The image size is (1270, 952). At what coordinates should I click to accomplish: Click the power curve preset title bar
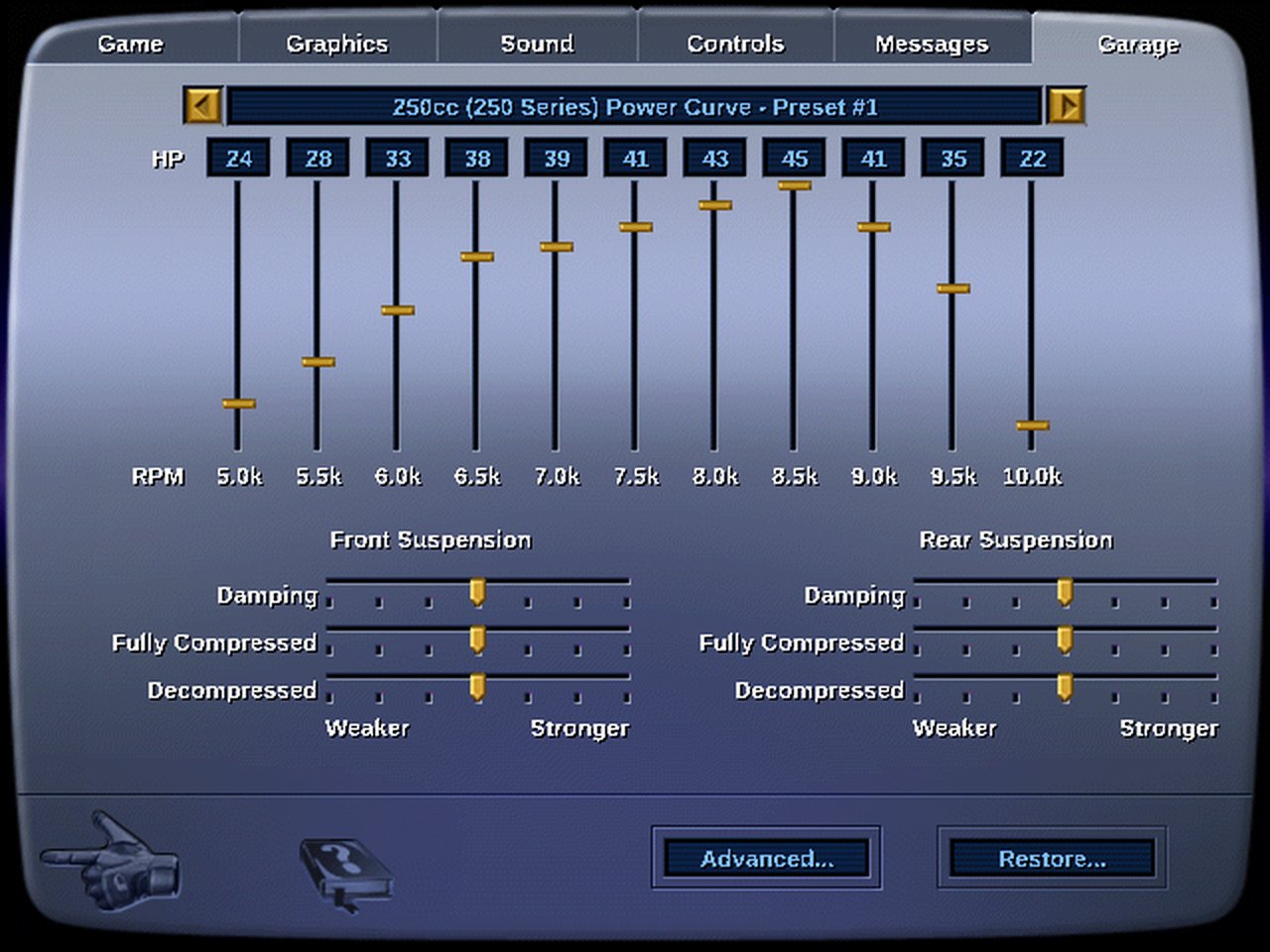point(635,106)
